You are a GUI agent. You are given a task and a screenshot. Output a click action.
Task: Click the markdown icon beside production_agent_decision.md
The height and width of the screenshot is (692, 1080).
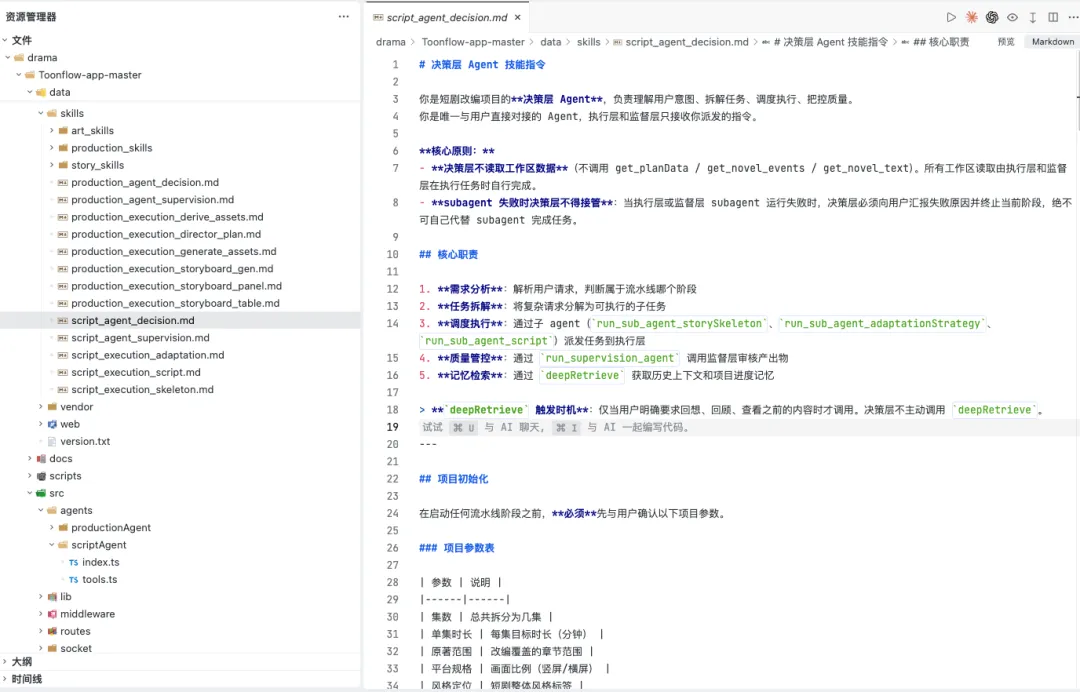[x=63, y=182]
